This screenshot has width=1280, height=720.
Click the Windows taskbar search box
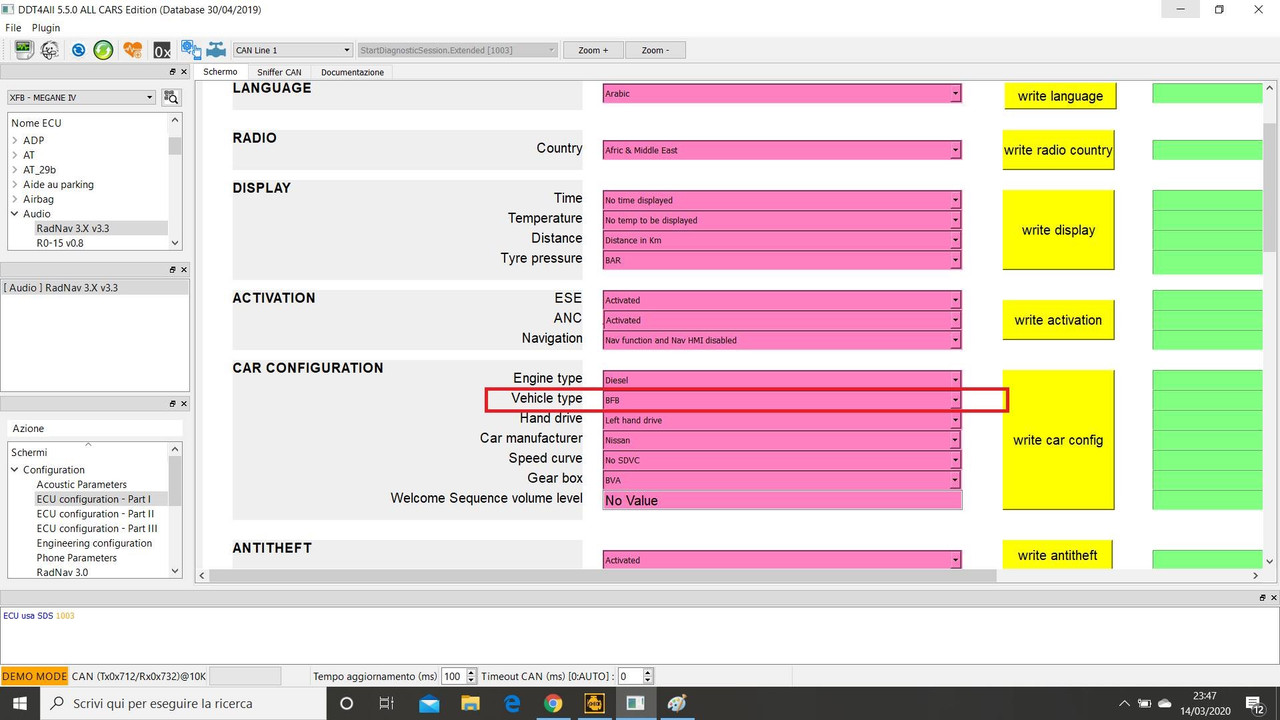point(184,704)
